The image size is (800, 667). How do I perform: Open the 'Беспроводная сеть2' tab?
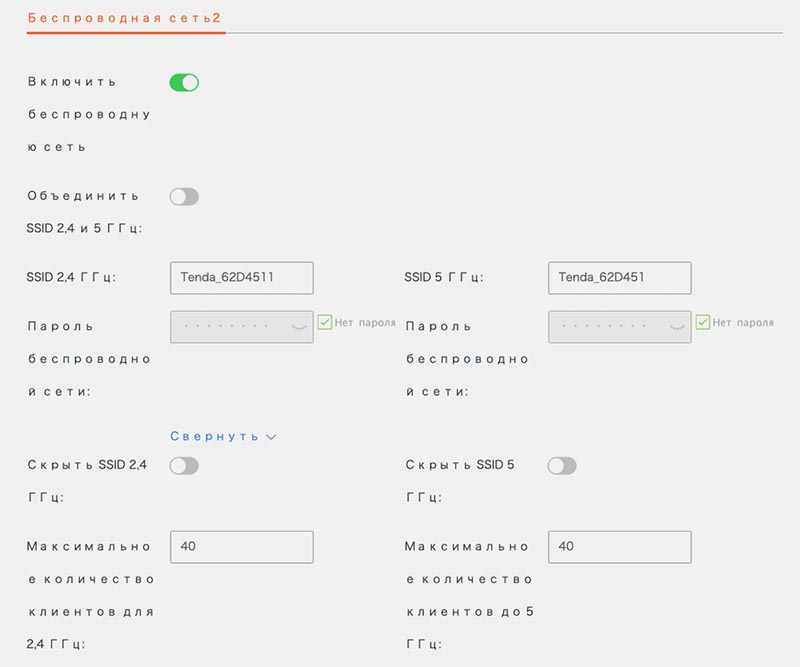[125, 18]
